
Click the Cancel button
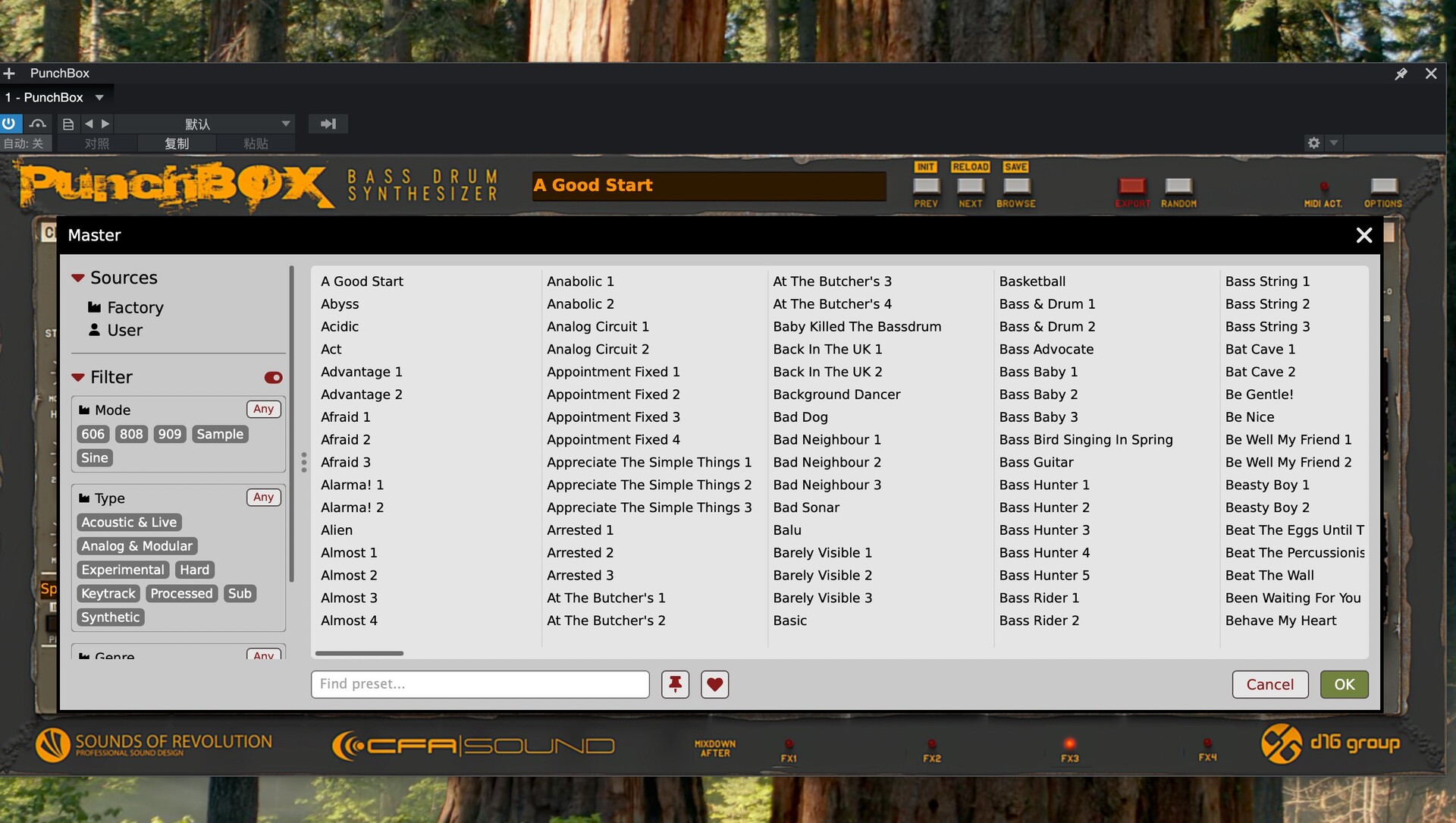1270,684
